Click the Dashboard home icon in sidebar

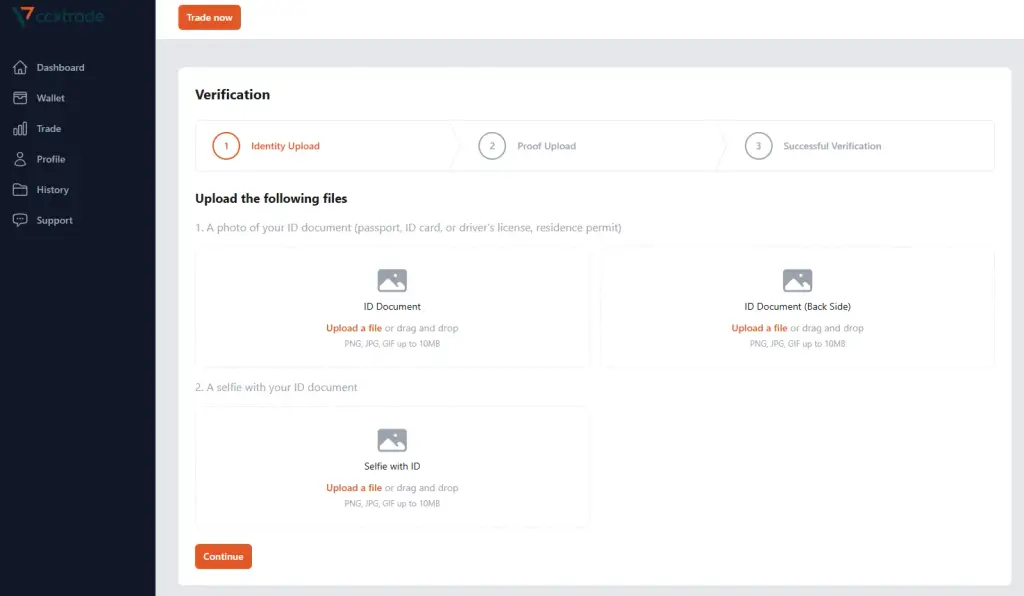click(20, 67)
